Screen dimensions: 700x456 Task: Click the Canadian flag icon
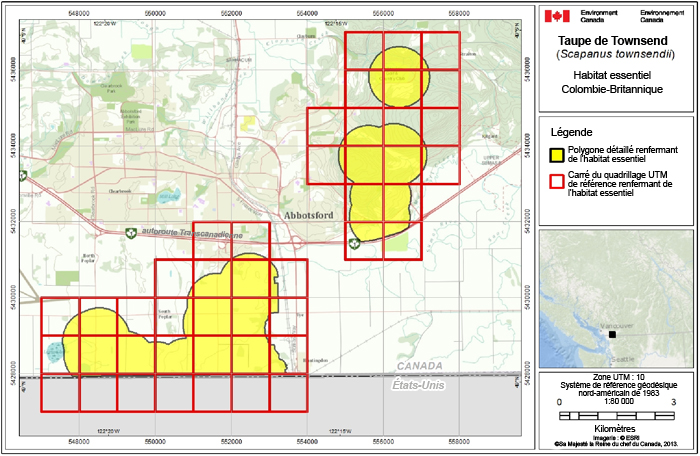coord(556,16)
